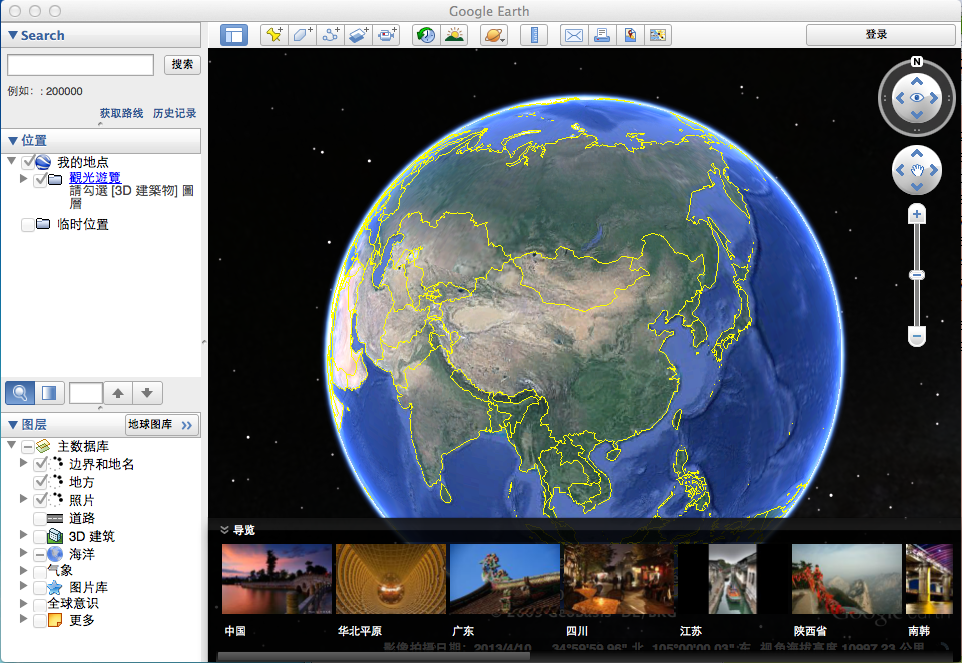
Task: Add a path from the toolbar
Action: (331, 35)
